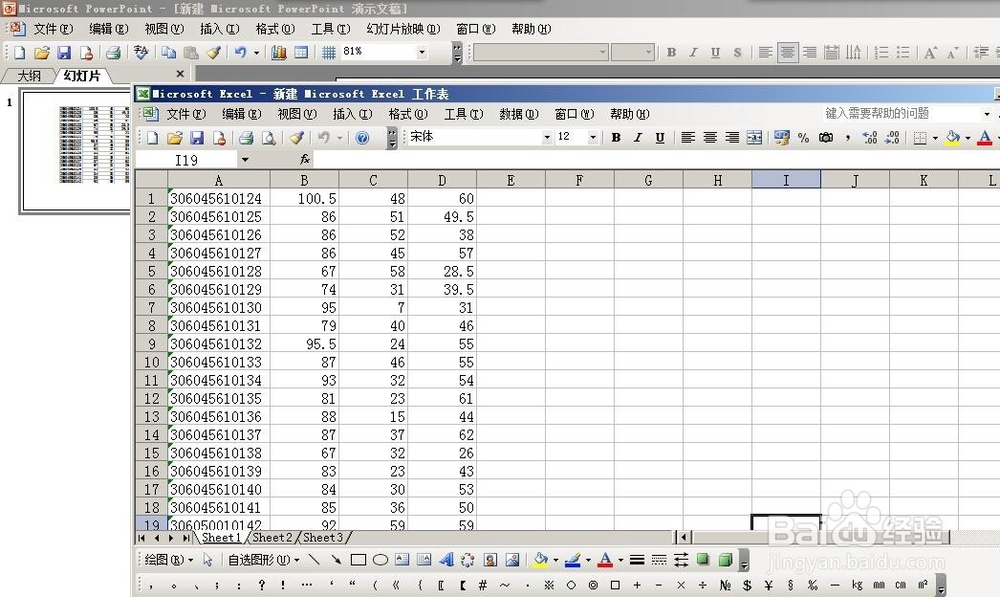Click the PowerPoint New document icon

tap(19, 52)
